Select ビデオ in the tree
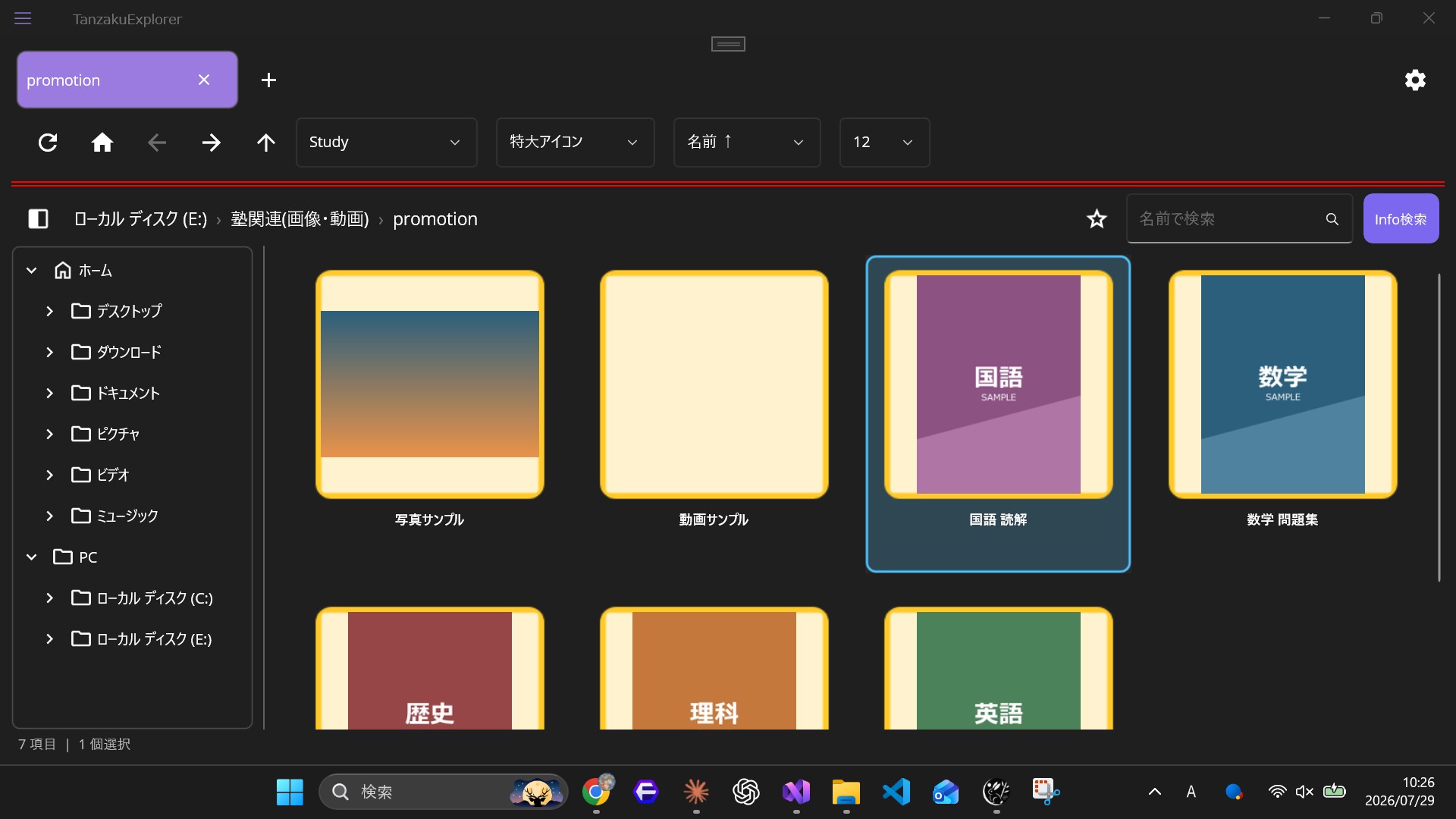1456x819 pixels. tap(101, 475)
